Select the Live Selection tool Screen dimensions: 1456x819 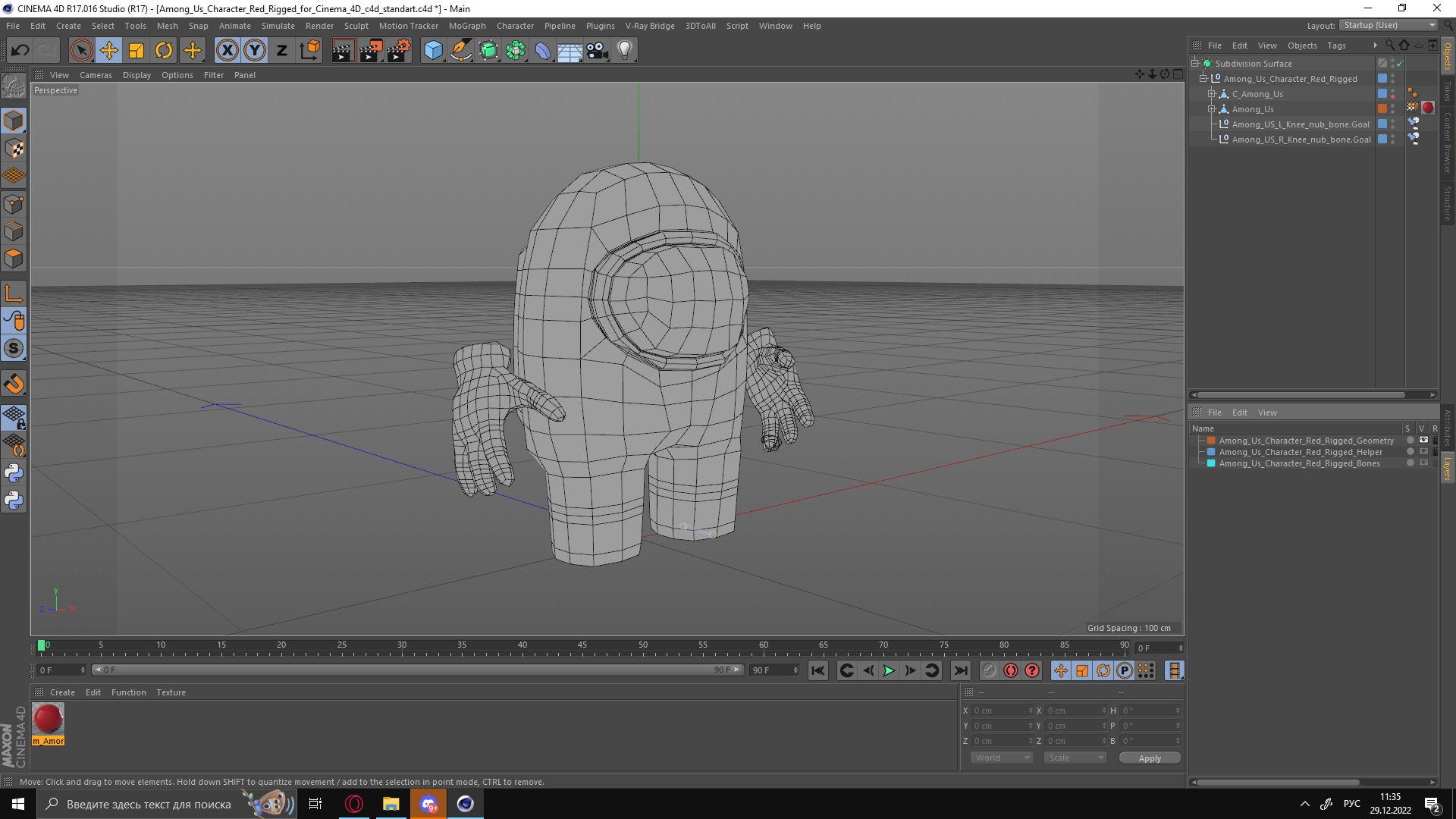tap(81, 51)
